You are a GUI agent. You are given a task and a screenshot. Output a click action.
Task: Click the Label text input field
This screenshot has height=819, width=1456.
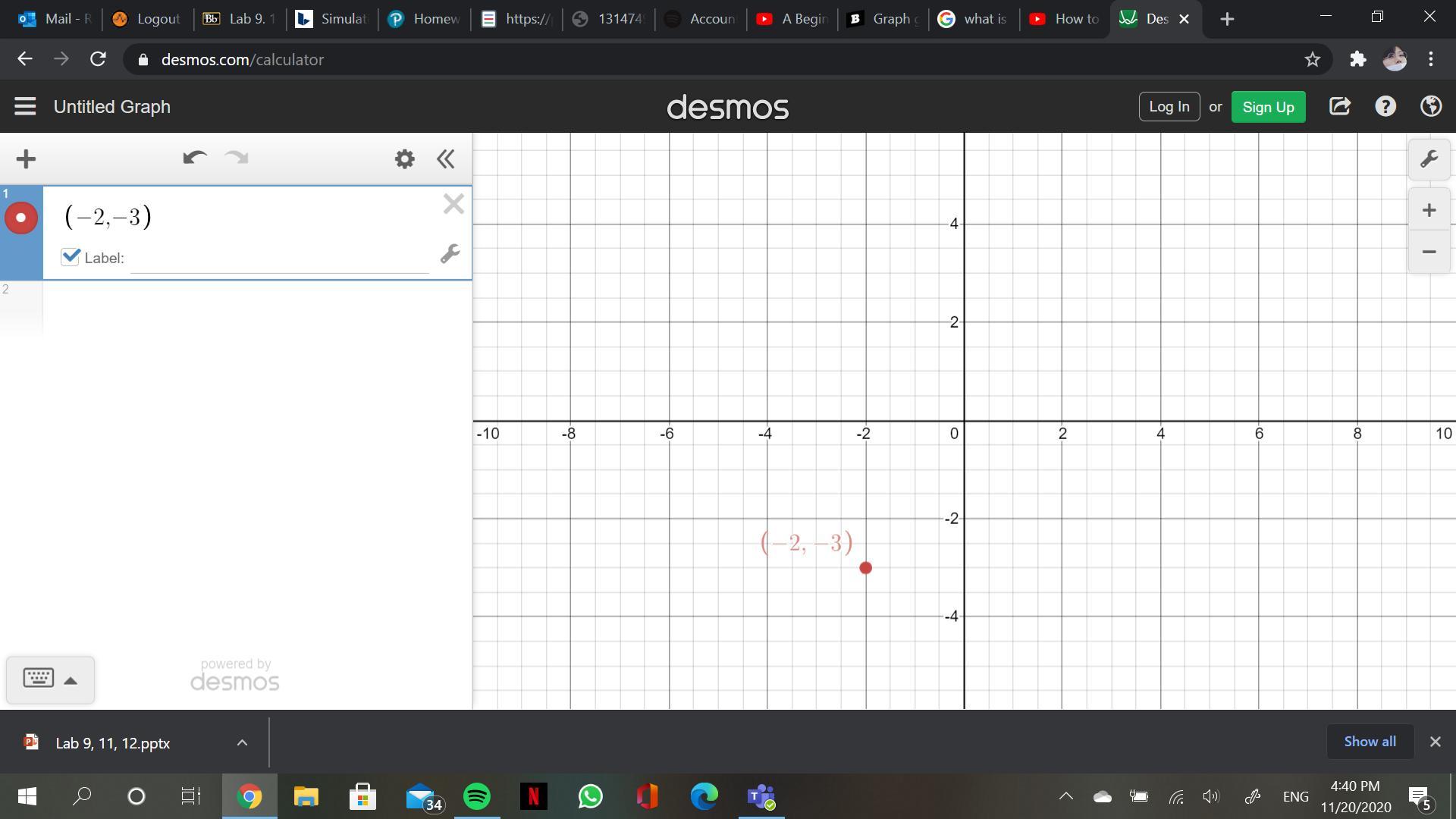pos(279,259)
